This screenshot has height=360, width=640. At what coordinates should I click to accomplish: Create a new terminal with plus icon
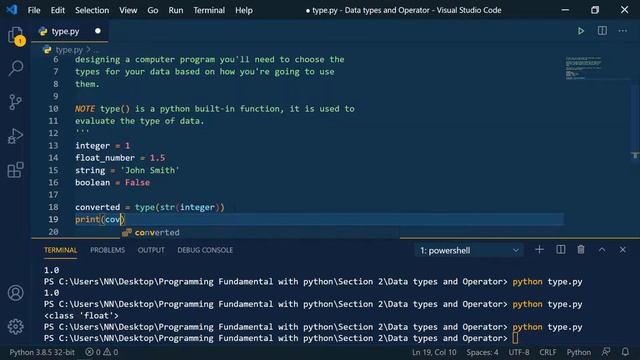click(539, 250)
